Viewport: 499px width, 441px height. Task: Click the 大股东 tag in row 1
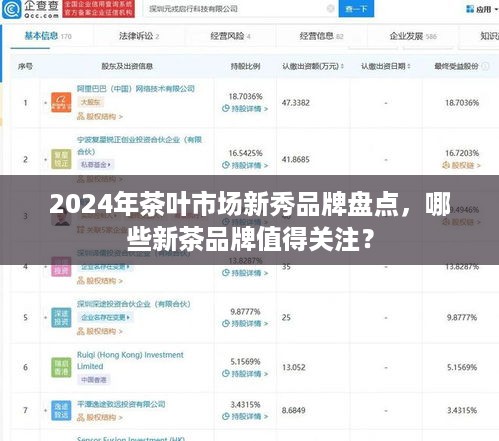click(x=90, y=102)
